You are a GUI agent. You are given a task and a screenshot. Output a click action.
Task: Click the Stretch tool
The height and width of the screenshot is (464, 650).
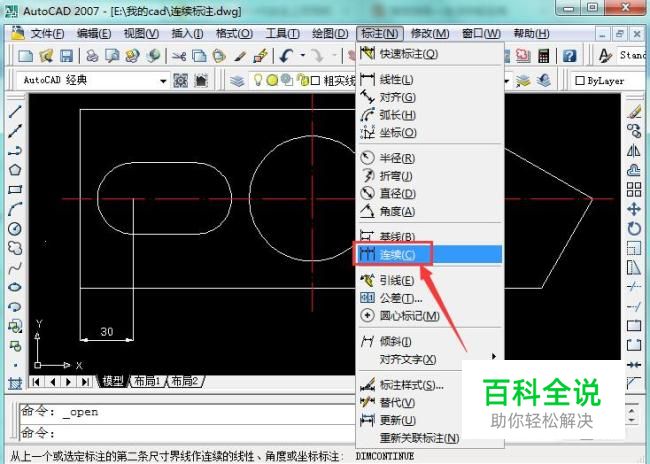(x=634, y=268)
